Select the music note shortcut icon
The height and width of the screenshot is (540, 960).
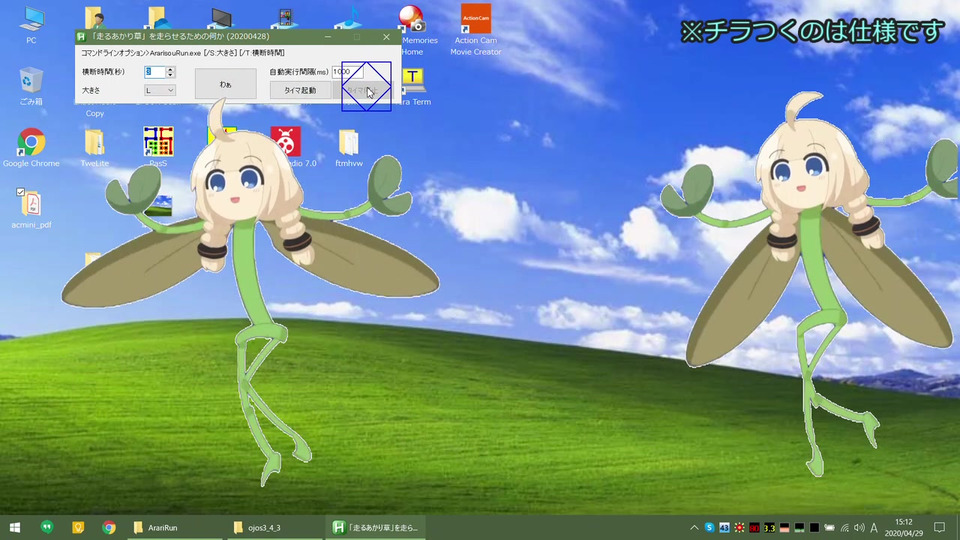348,17
